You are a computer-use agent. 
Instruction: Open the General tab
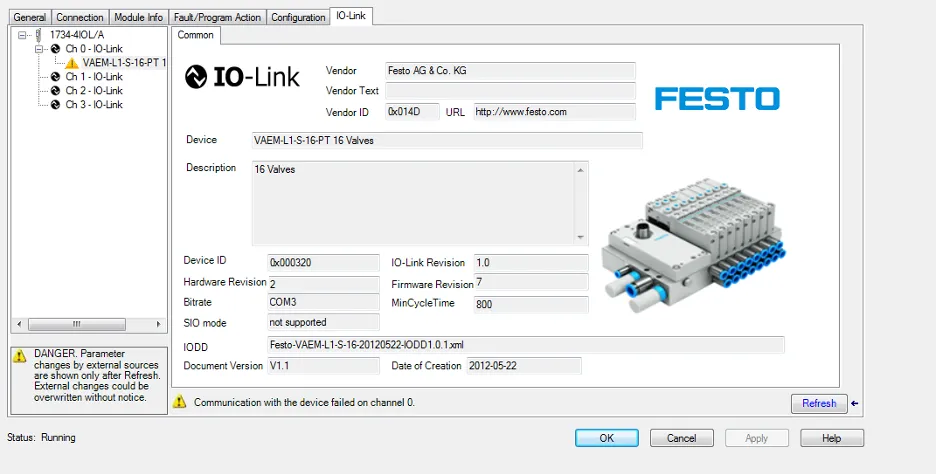point(30,17)
